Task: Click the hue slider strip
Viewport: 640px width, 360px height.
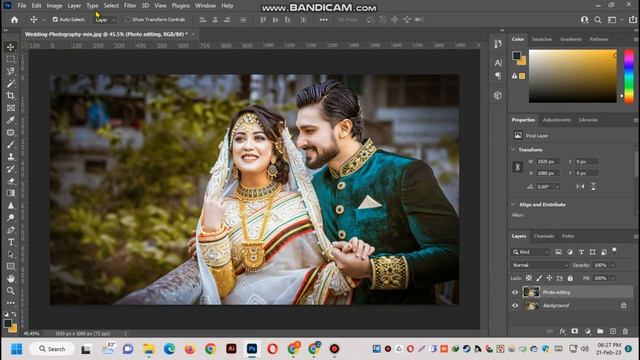Action: [629, 76]
